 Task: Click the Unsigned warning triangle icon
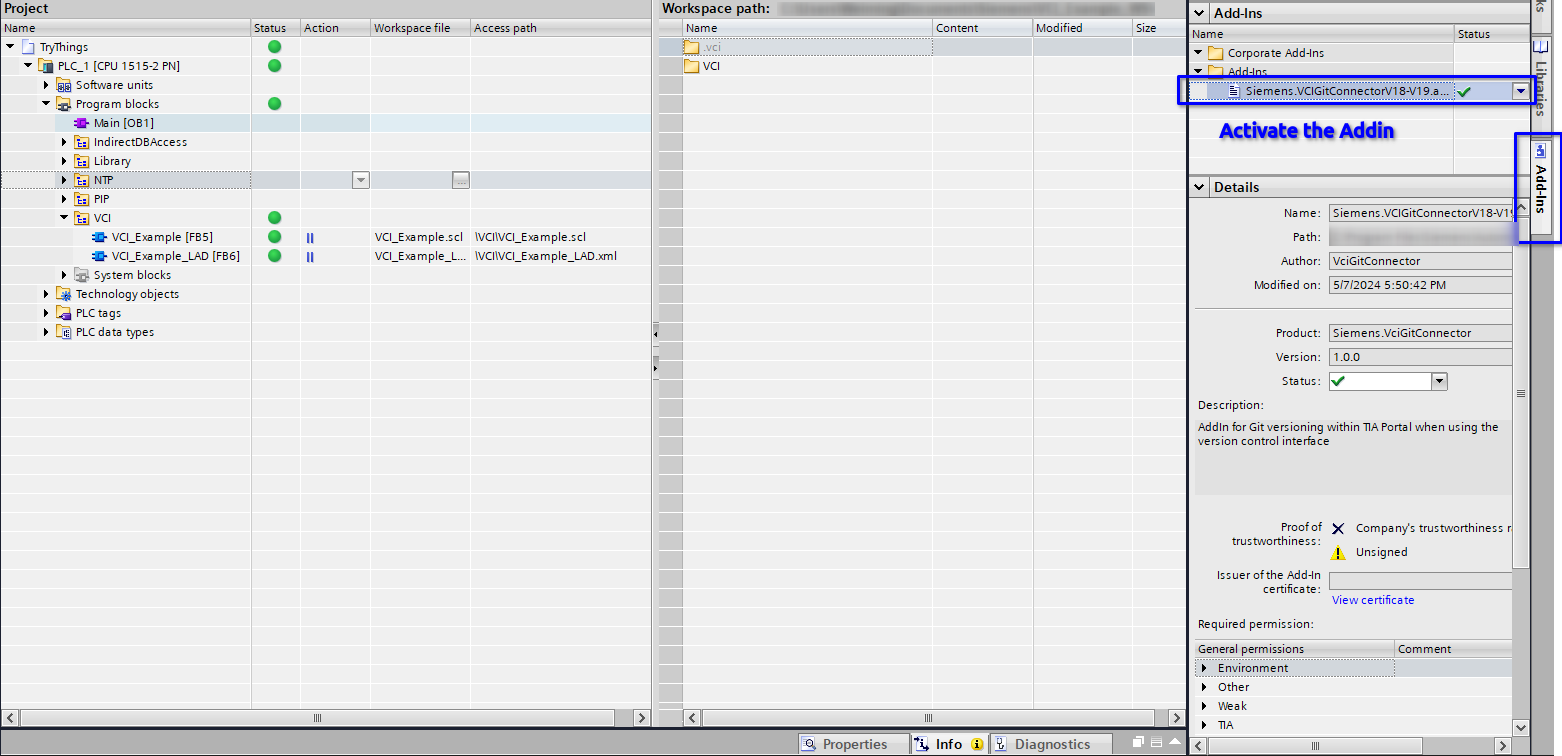(1338, 553)
